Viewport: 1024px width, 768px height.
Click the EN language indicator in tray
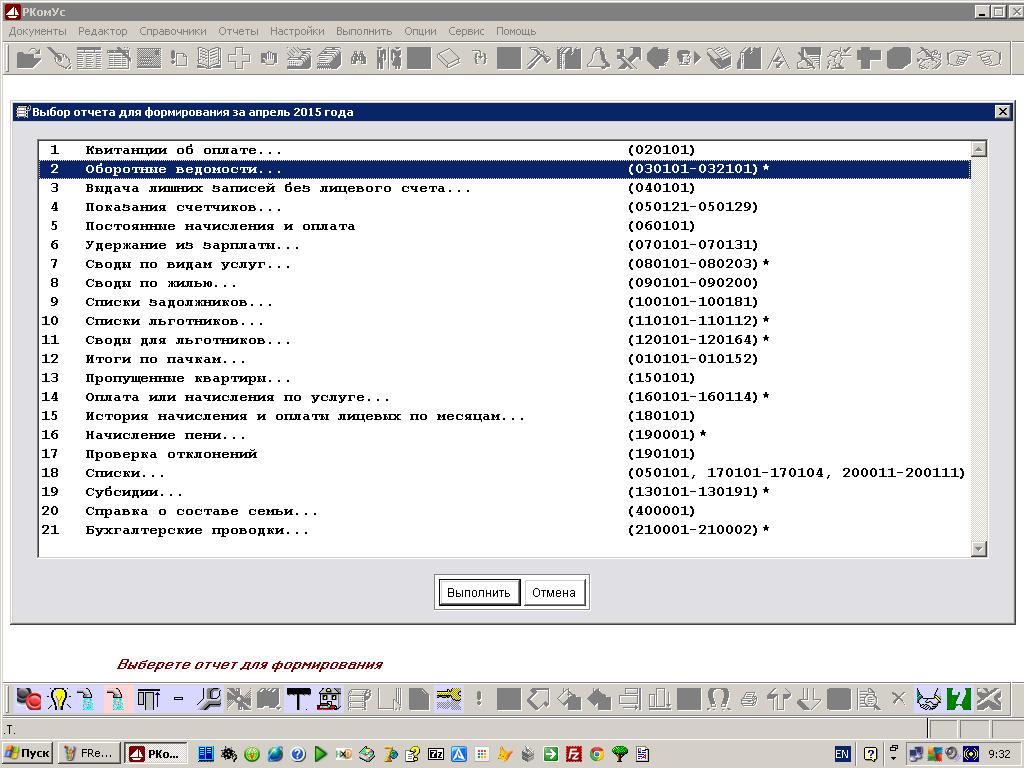click(842, 753)
